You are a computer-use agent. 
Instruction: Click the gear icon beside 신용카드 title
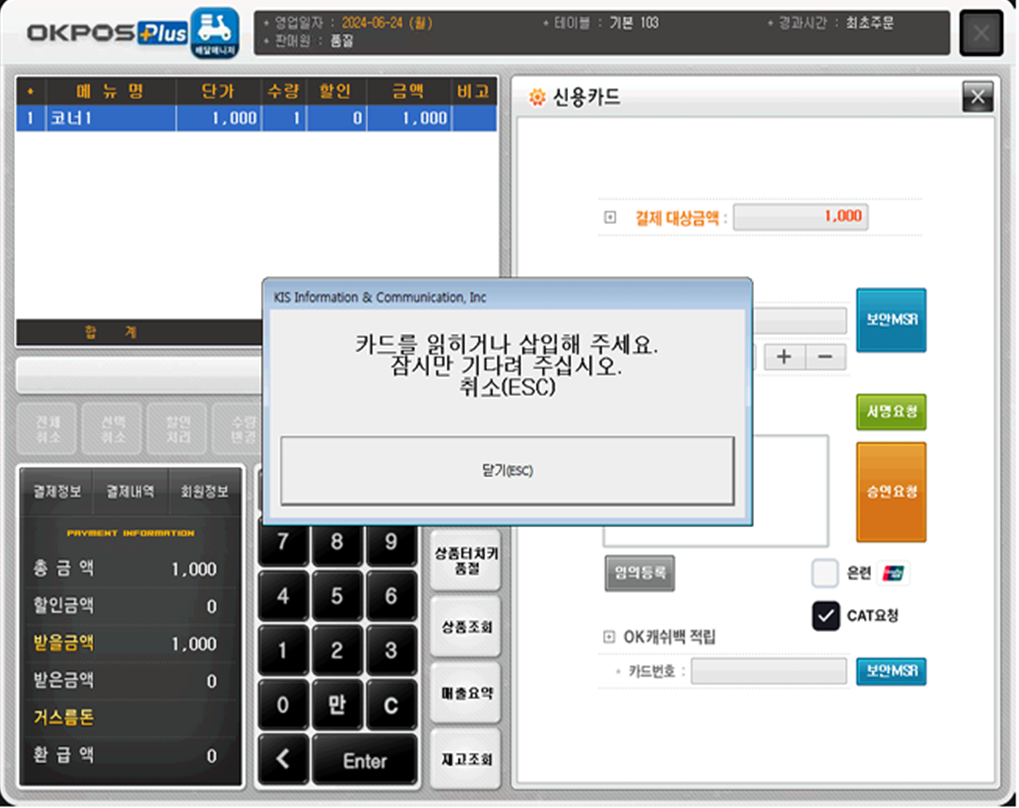point(536,97)
